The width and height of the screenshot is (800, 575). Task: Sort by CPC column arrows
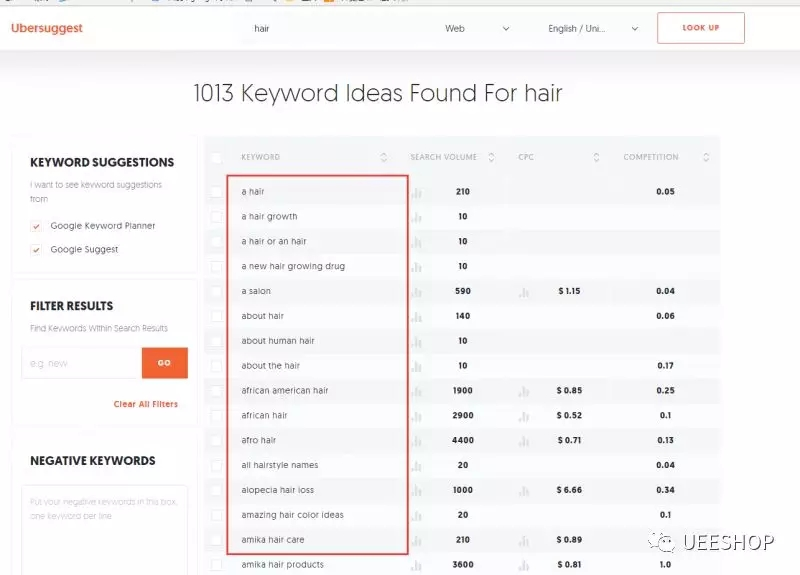pyautogui.click(x=596, y=157)
